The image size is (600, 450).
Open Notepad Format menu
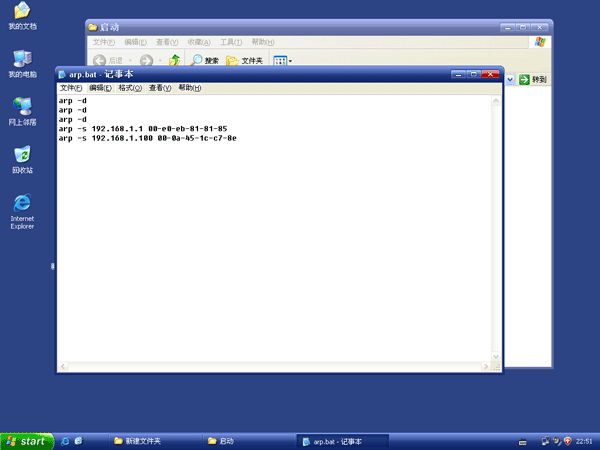130,88
